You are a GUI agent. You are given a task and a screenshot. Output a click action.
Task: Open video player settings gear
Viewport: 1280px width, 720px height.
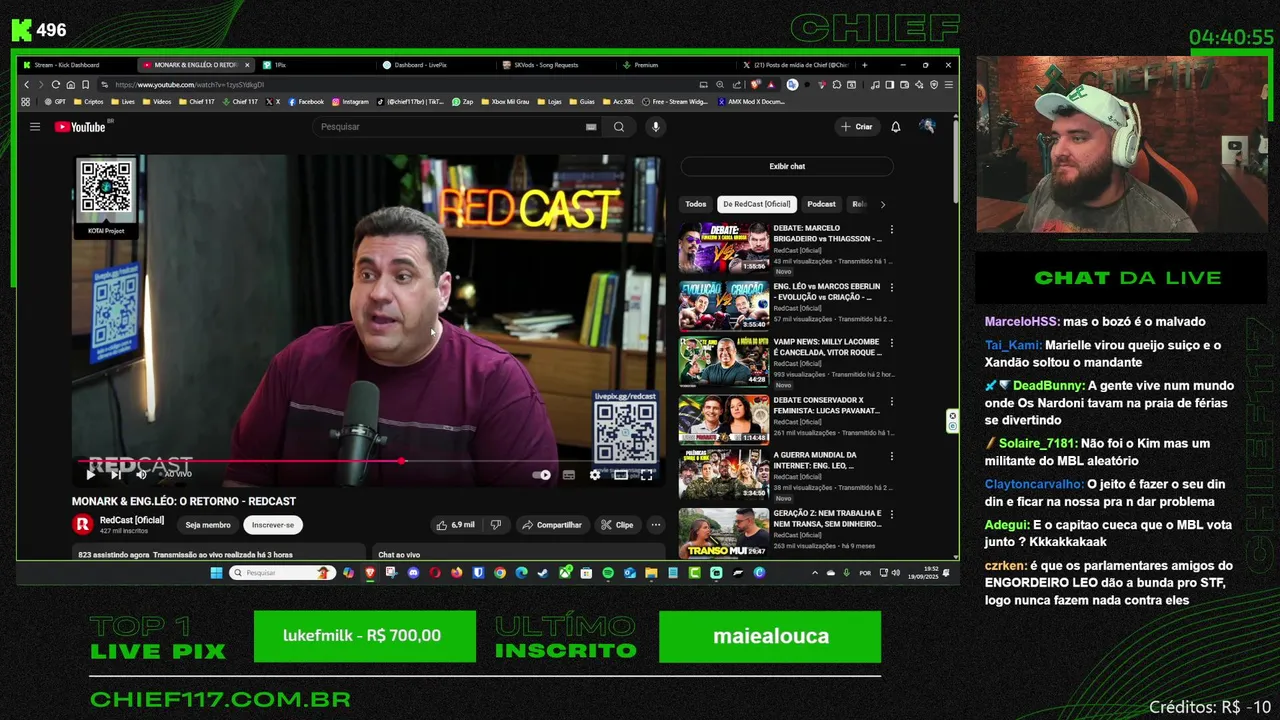595,475
